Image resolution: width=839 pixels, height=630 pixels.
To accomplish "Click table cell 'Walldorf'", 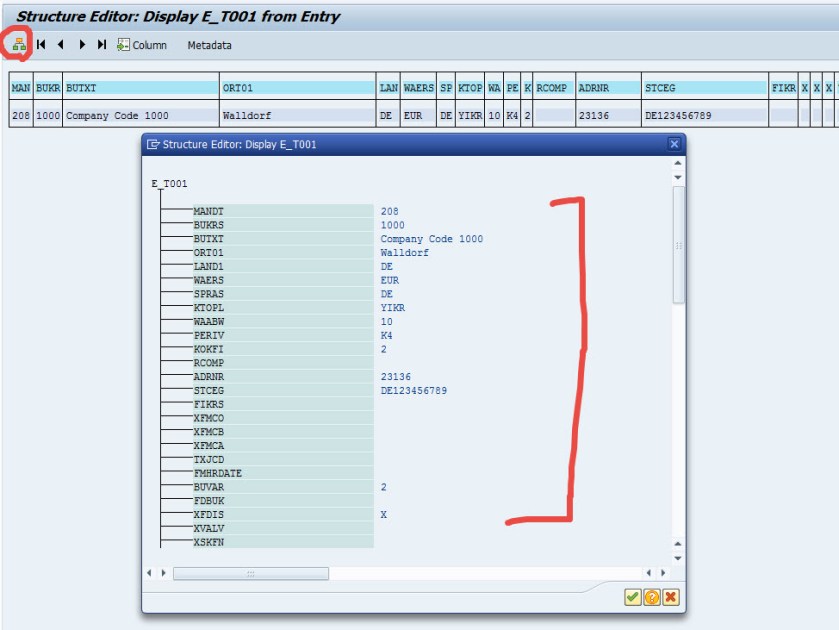I will tap(298, 115).
